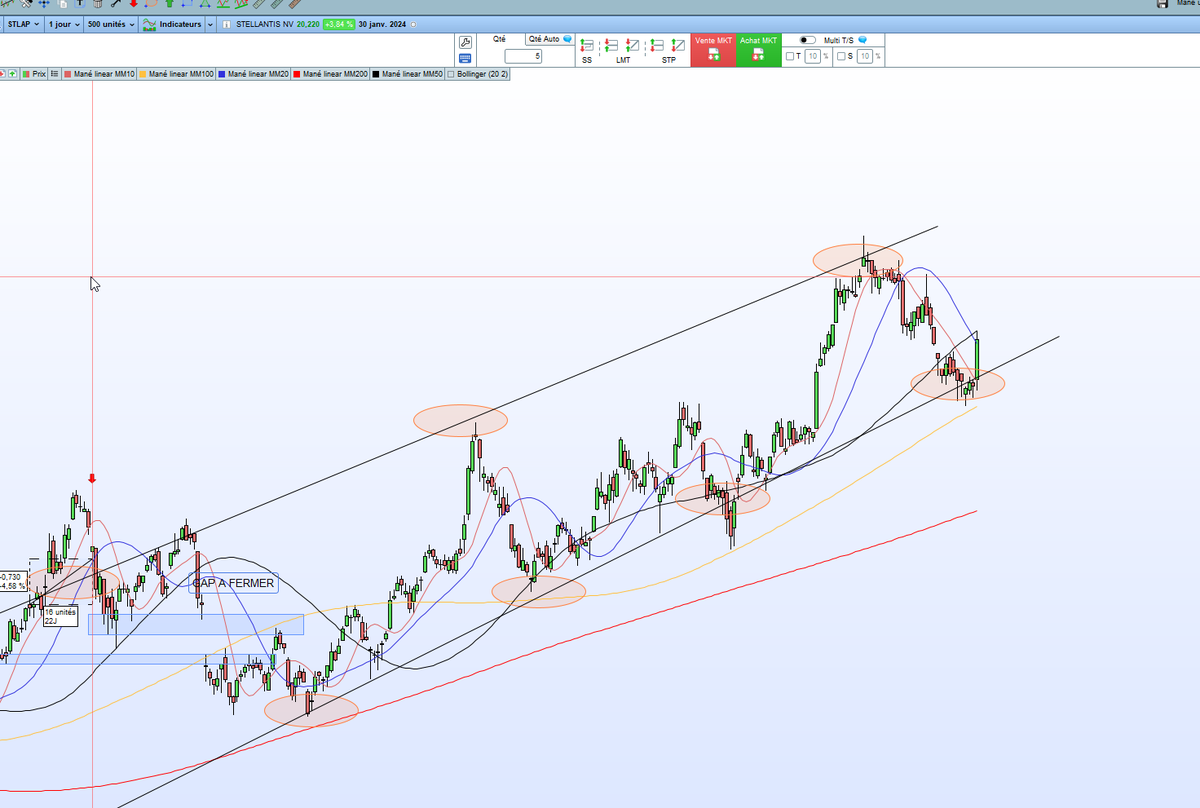
Task: Click the green up-arrow drawing tool
Action: (169, 4)
